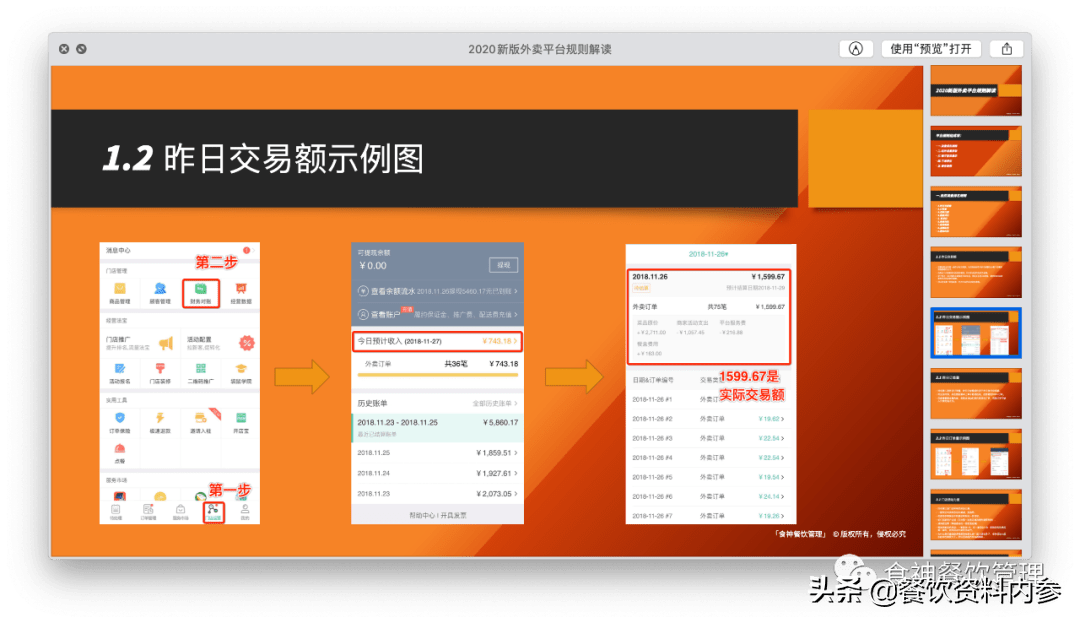Click '帮助中心 | 开具发票' footer link
Image resolution: width=1080 pixels, height=623 pixels.
coord(437,515)
